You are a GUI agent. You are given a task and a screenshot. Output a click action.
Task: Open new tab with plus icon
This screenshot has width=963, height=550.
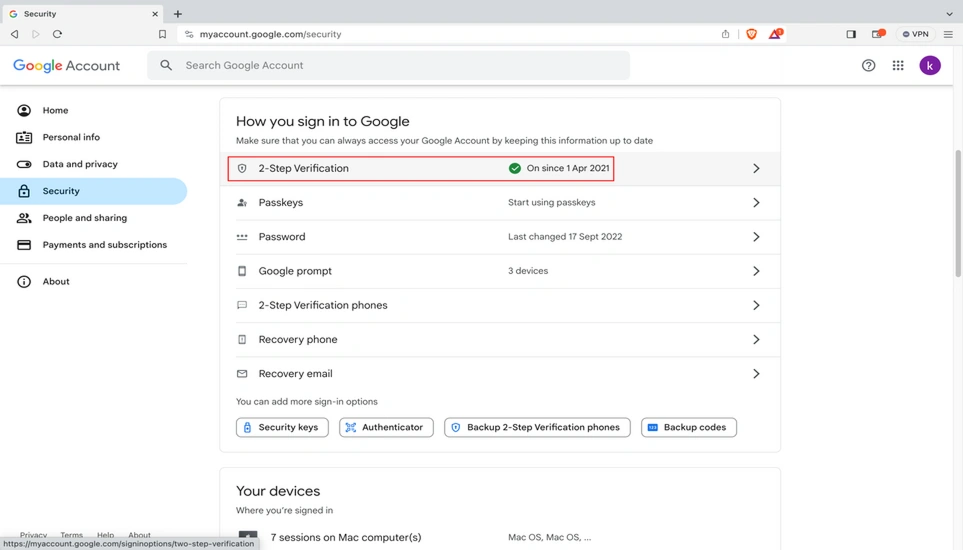[177, 14]
